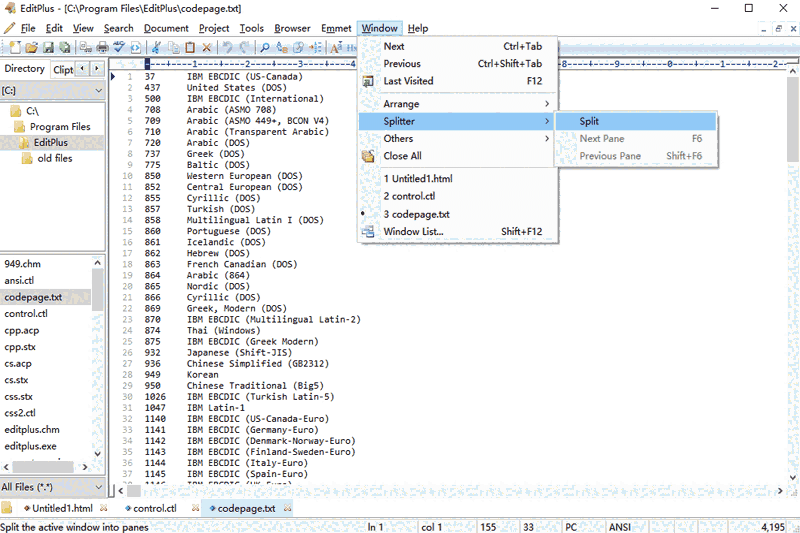This screenshot has height=533, width=800.
Task: Select cpp.acp in the file list
Action: [21, 331]
